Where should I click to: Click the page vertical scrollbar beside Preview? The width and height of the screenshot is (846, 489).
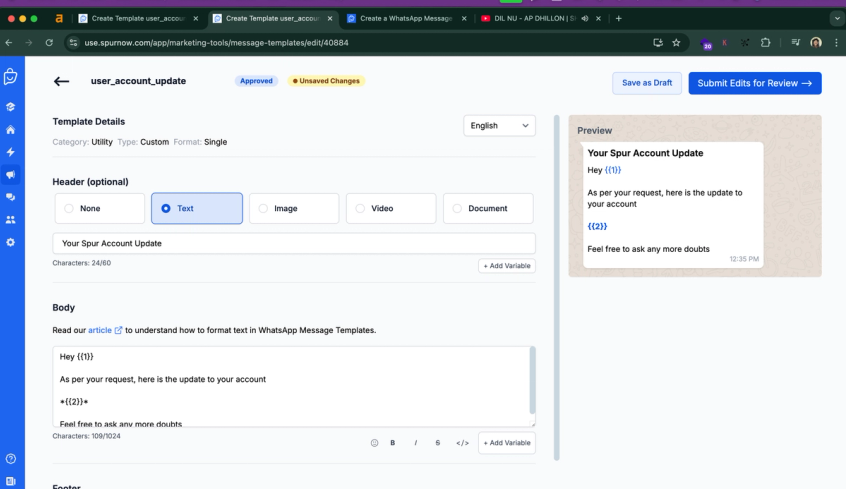point(557,288)
